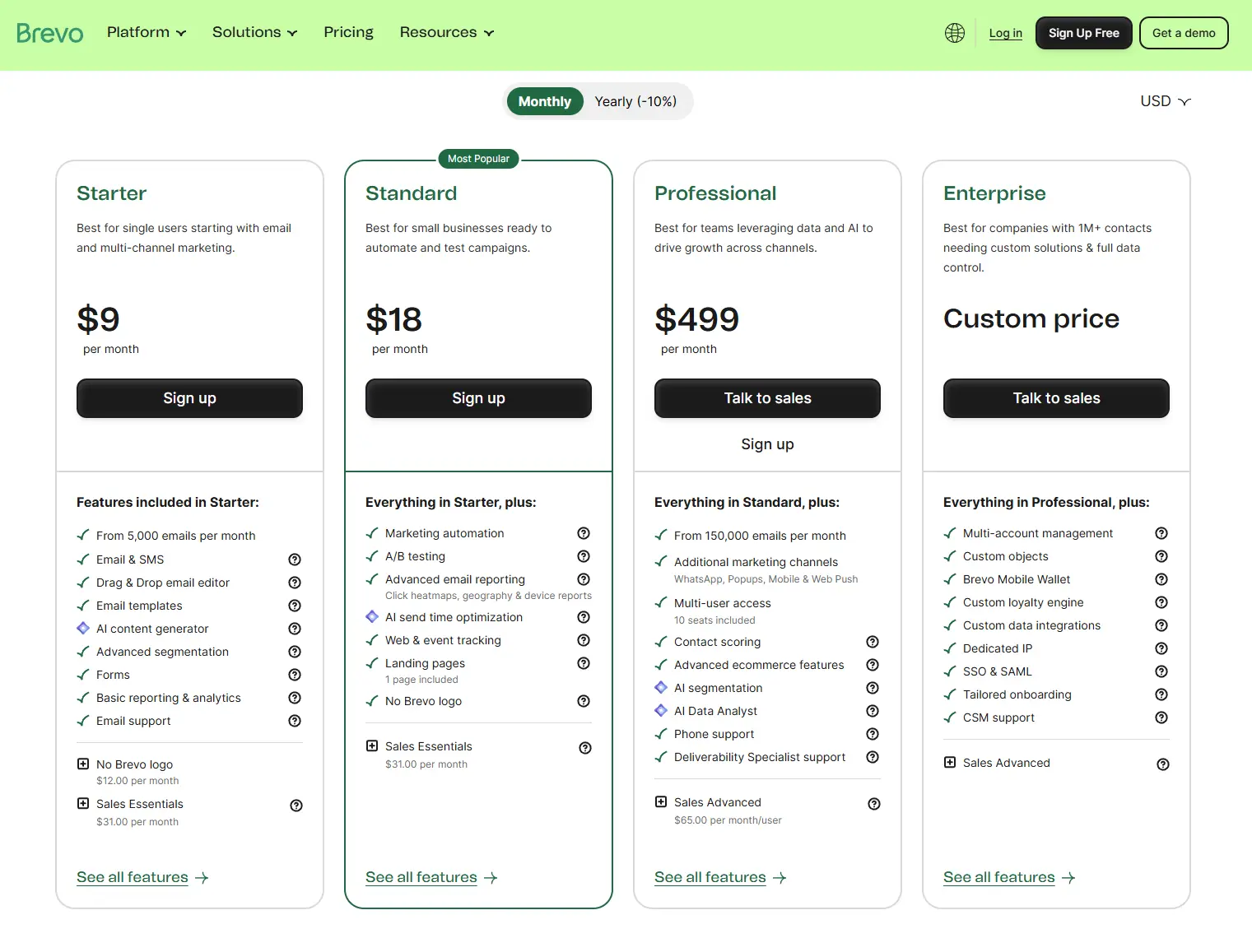This screenshot has width=1252, height=952.
Task: Click the Get a demo button
Action: pos(1184,33)
